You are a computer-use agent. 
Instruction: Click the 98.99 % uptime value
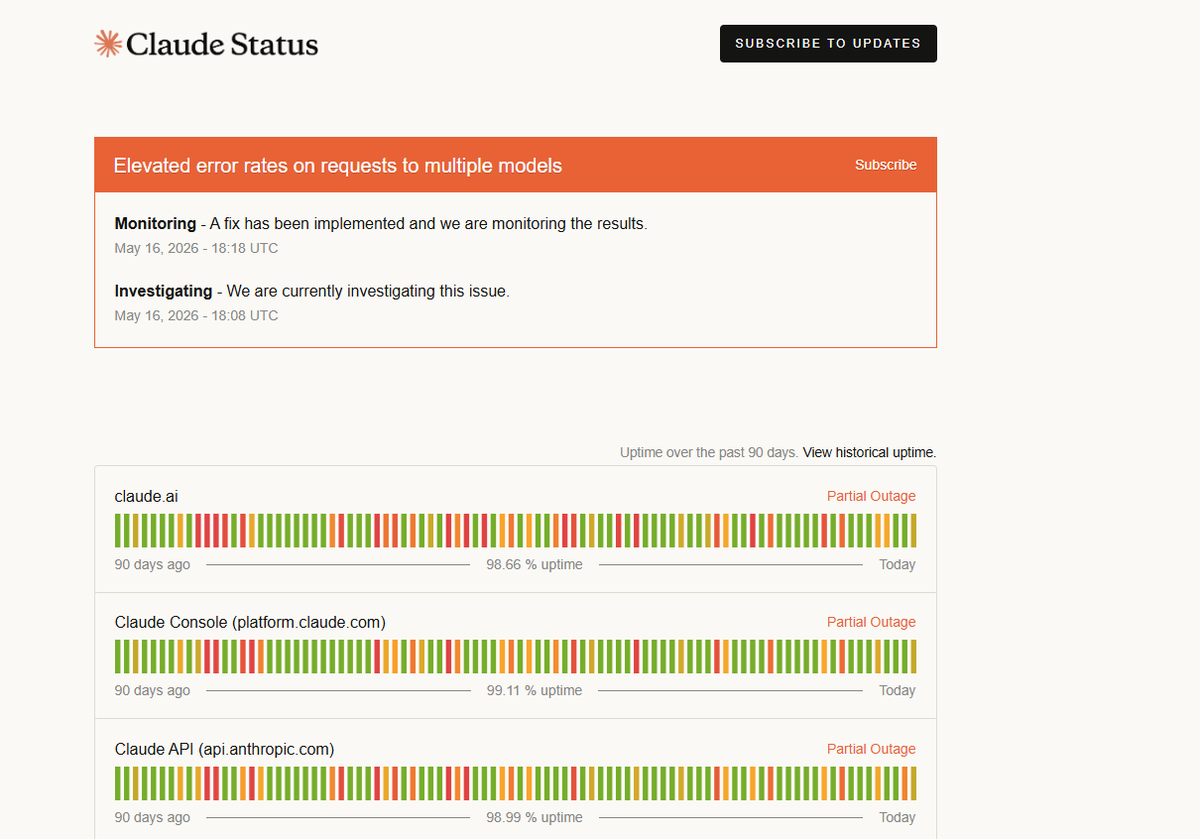tap(534, 817)
